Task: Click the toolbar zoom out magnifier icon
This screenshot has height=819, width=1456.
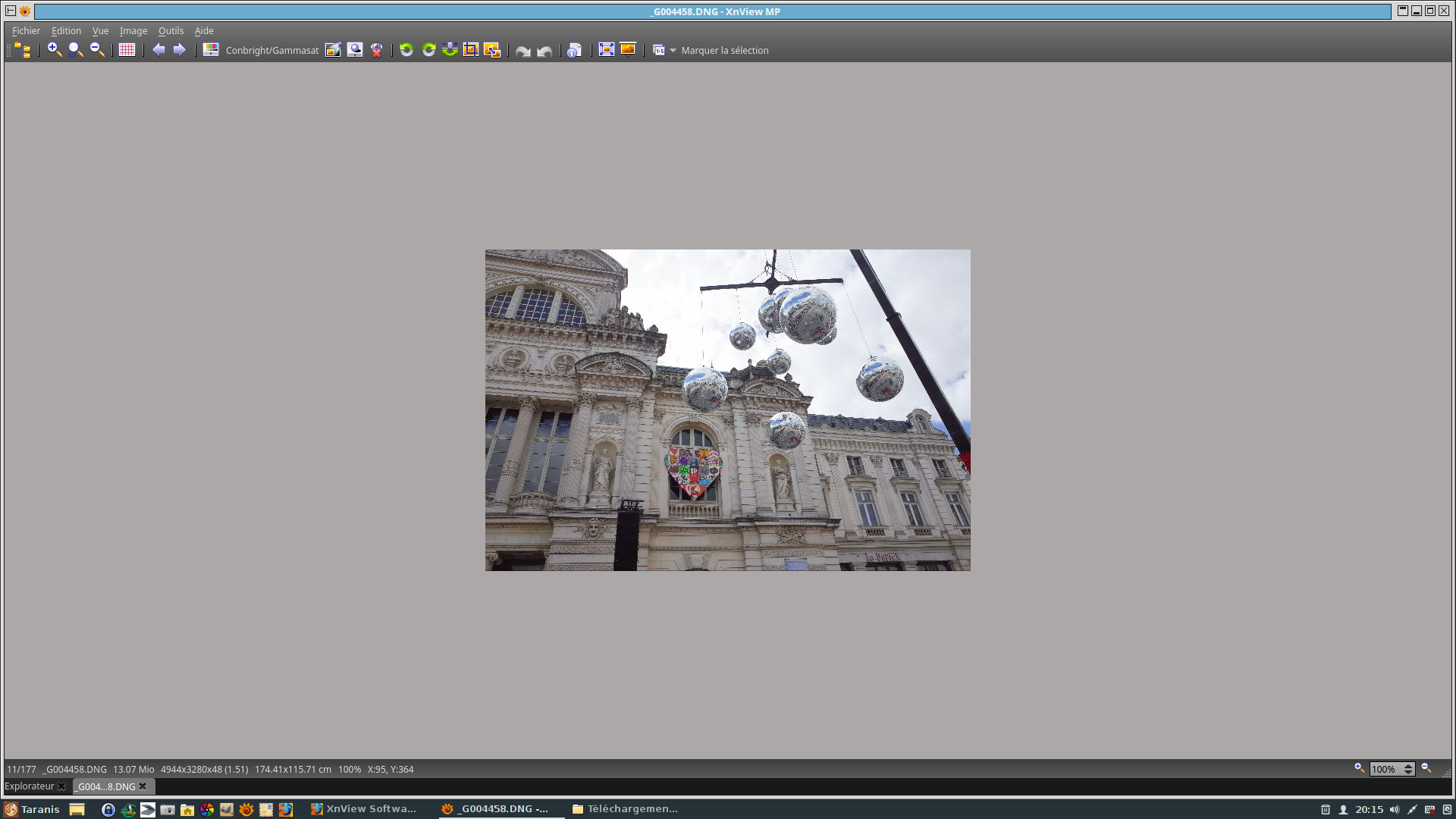Action: tap(97, 50)
